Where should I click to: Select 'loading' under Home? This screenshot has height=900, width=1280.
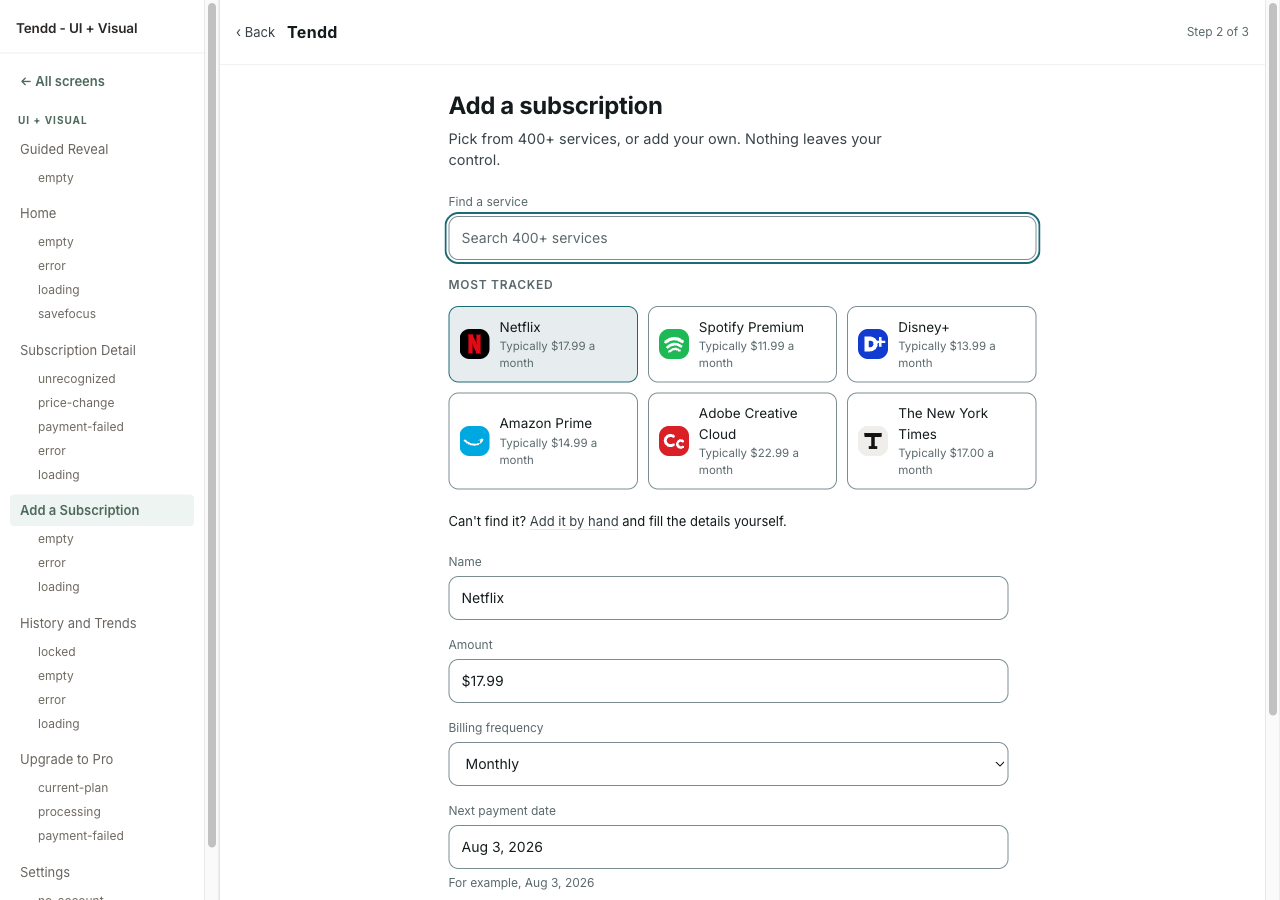coord(59,290)
